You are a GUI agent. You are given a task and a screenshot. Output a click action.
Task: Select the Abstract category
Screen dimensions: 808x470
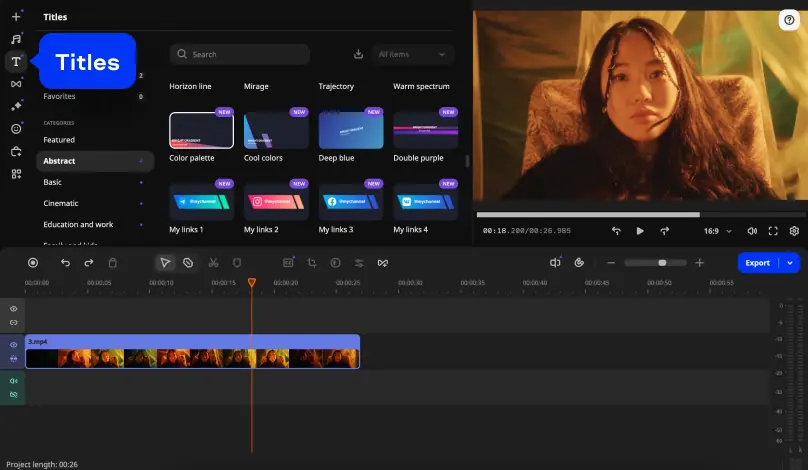[95, 161]
